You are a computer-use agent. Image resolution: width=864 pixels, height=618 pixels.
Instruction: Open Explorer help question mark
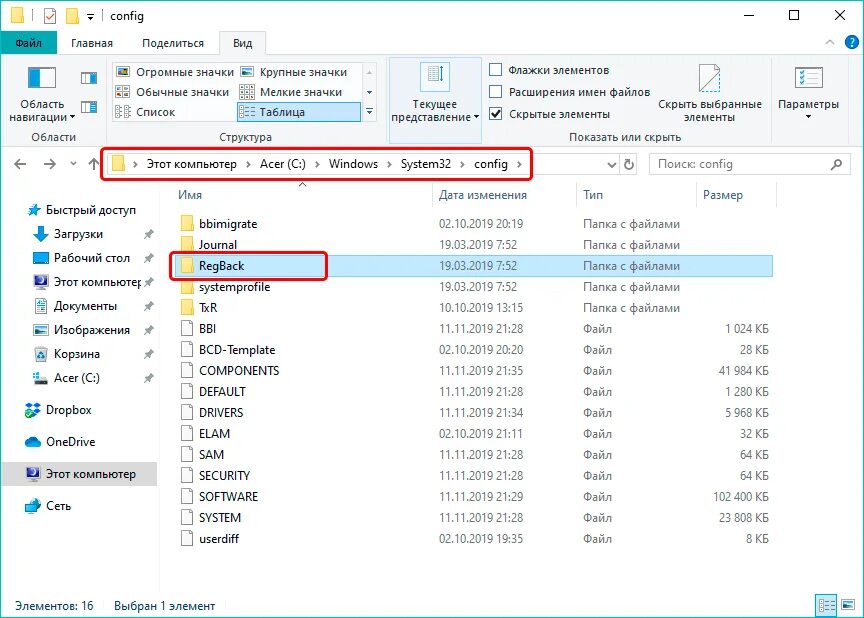click(851, 42)
